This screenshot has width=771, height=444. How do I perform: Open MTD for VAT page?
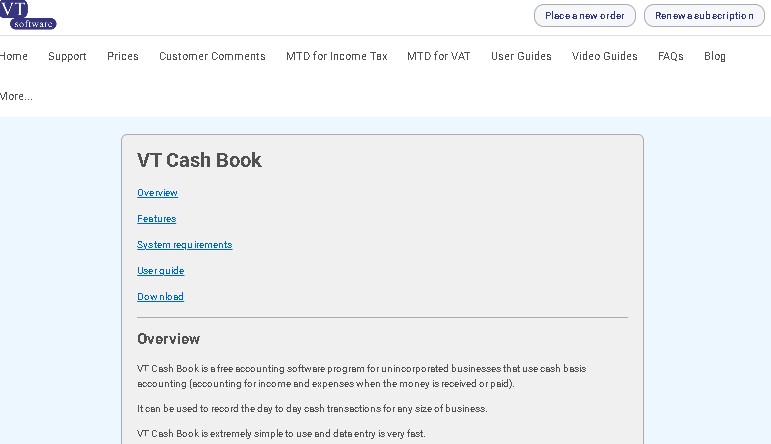click(439, 56)
